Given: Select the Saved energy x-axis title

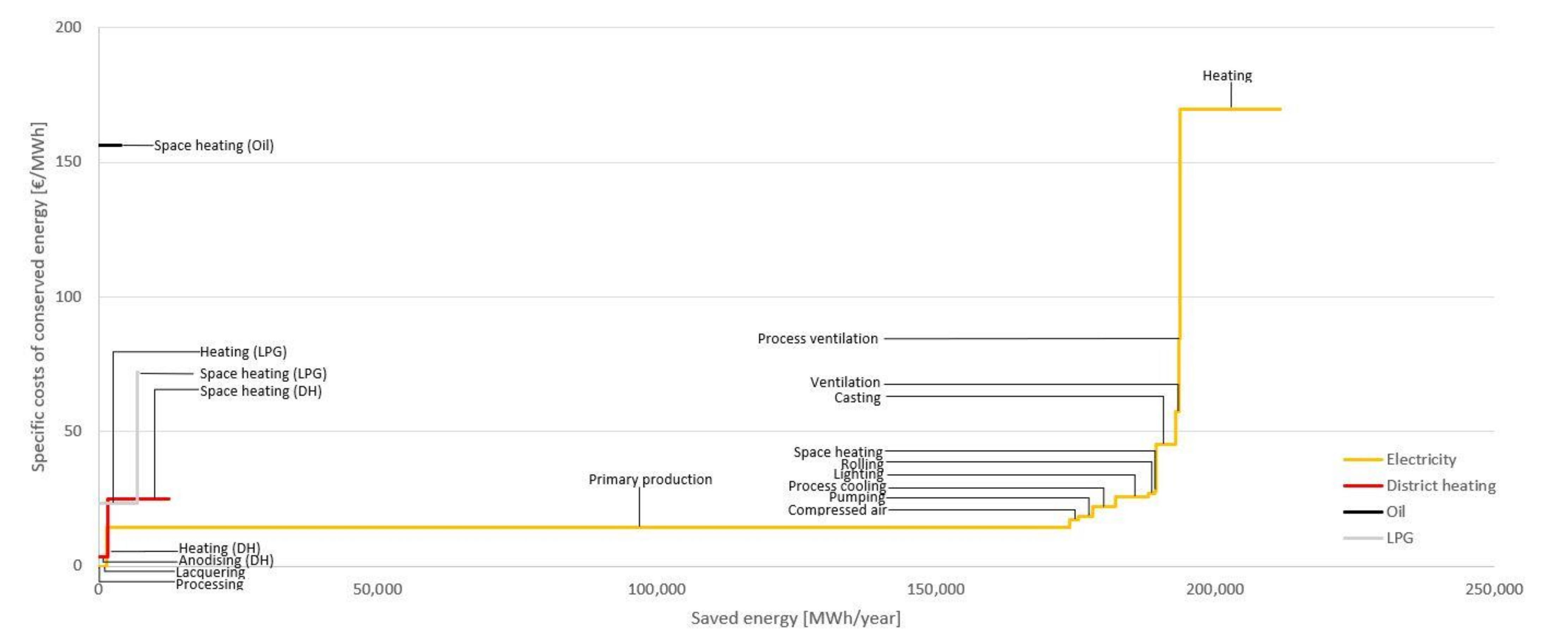Looking at the screenshot, I should coord(795,619).
